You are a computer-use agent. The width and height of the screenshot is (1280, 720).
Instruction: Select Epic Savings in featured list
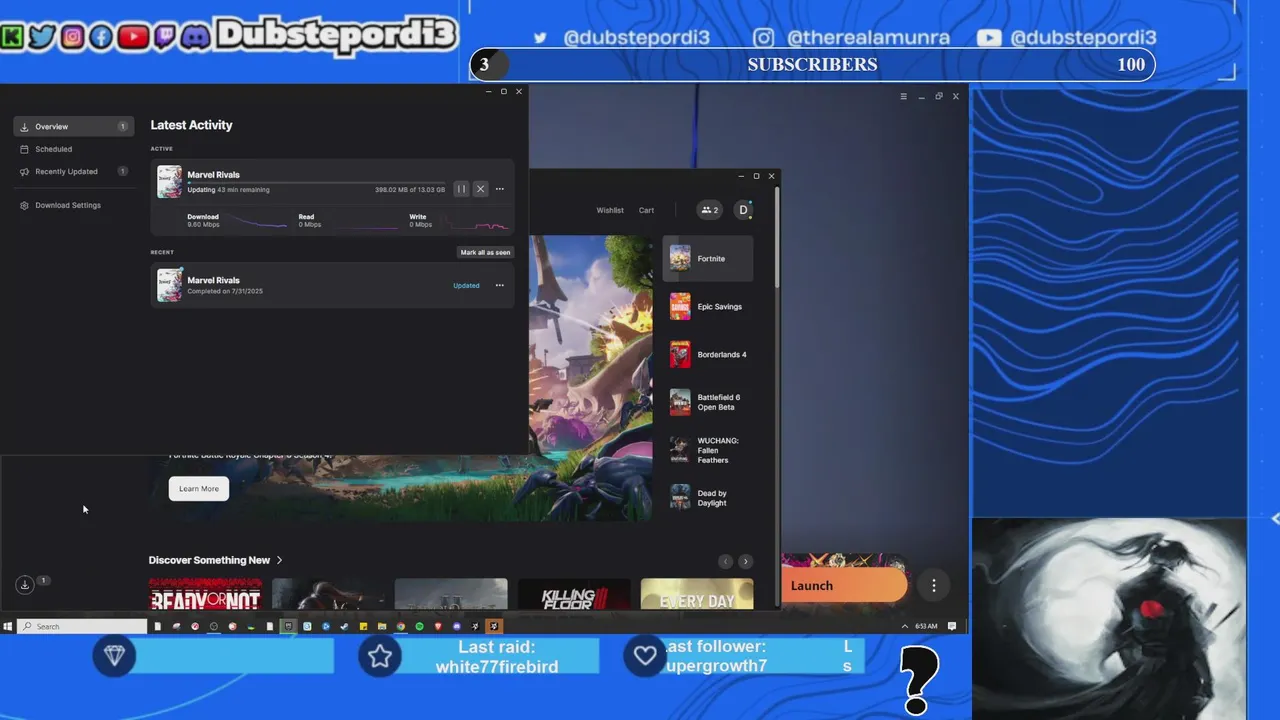pos(708,307)
